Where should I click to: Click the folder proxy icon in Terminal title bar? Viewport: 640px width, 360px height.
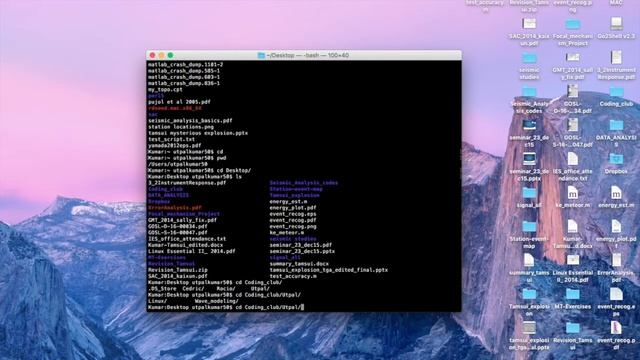[261, 55]
